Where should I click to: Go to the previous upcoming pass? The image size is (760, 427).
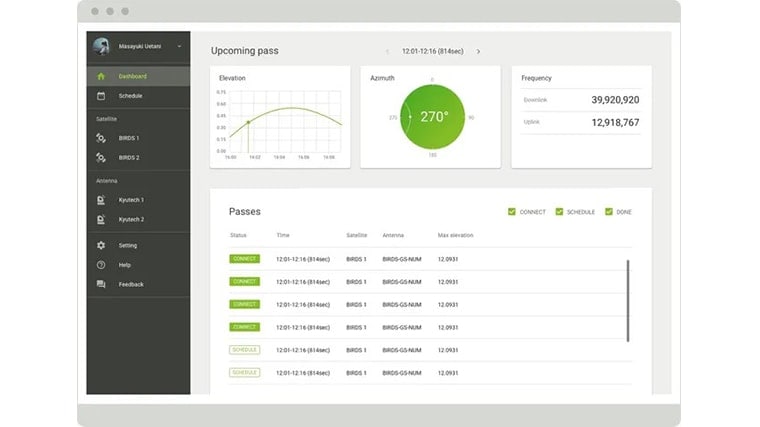(388, 51)
